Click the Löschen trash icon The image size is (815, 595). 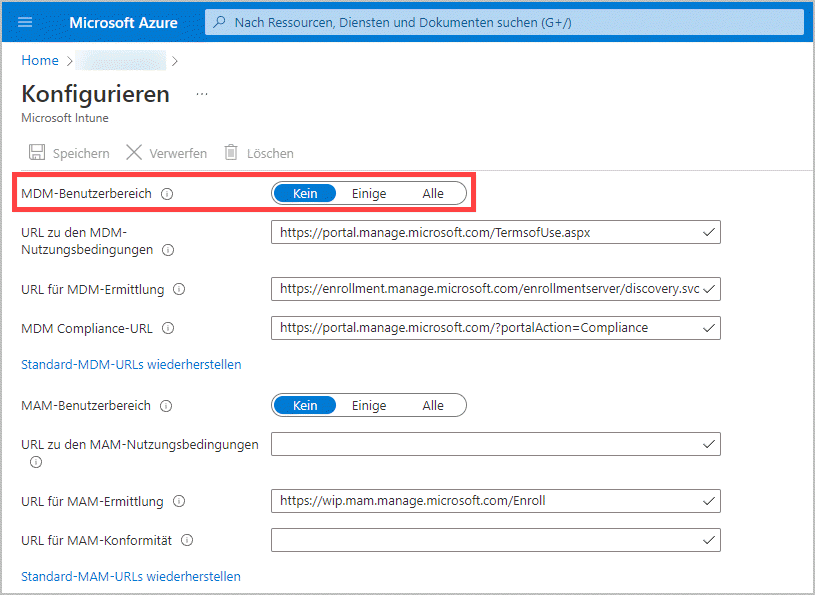click(231, 153)
